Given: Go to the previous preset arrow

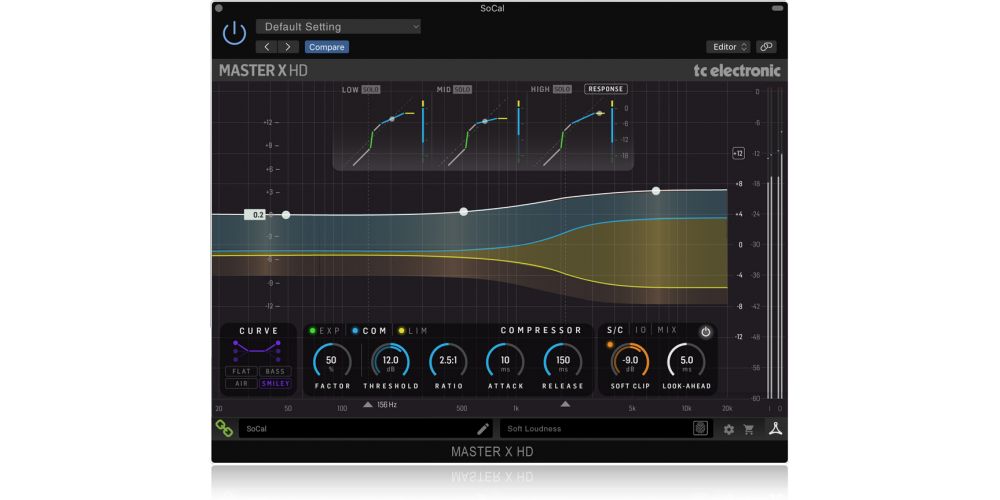Looking at the screenshot, I should (x=267, y=47).
